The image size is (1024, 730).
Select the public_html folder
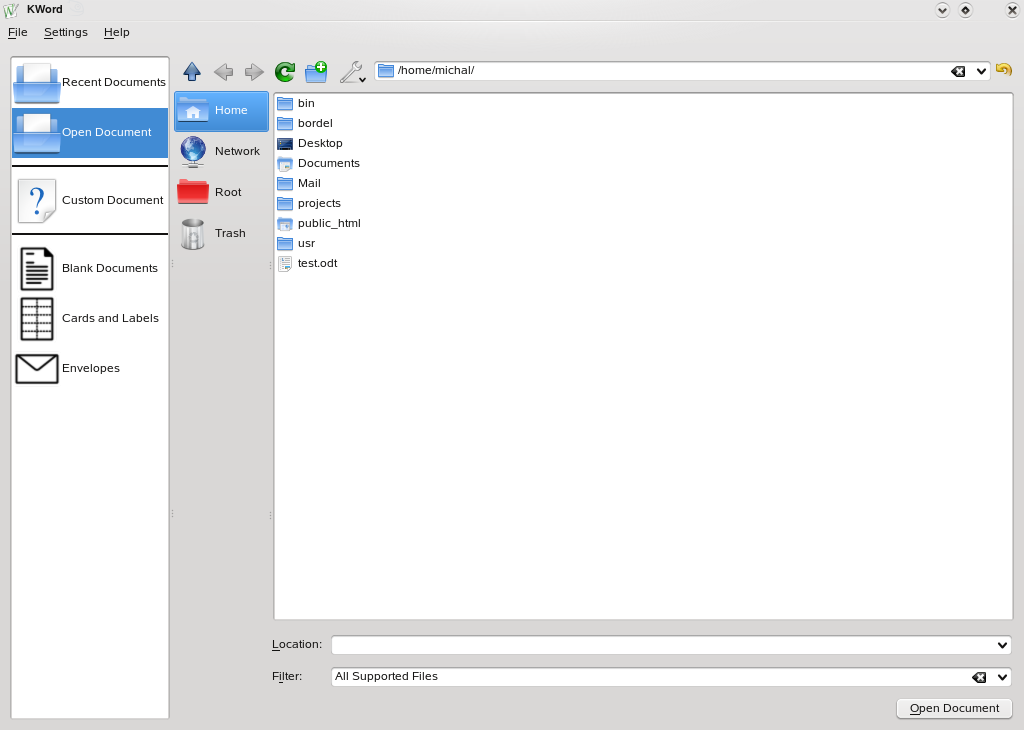pyautogui.click(x=319, y=223)
